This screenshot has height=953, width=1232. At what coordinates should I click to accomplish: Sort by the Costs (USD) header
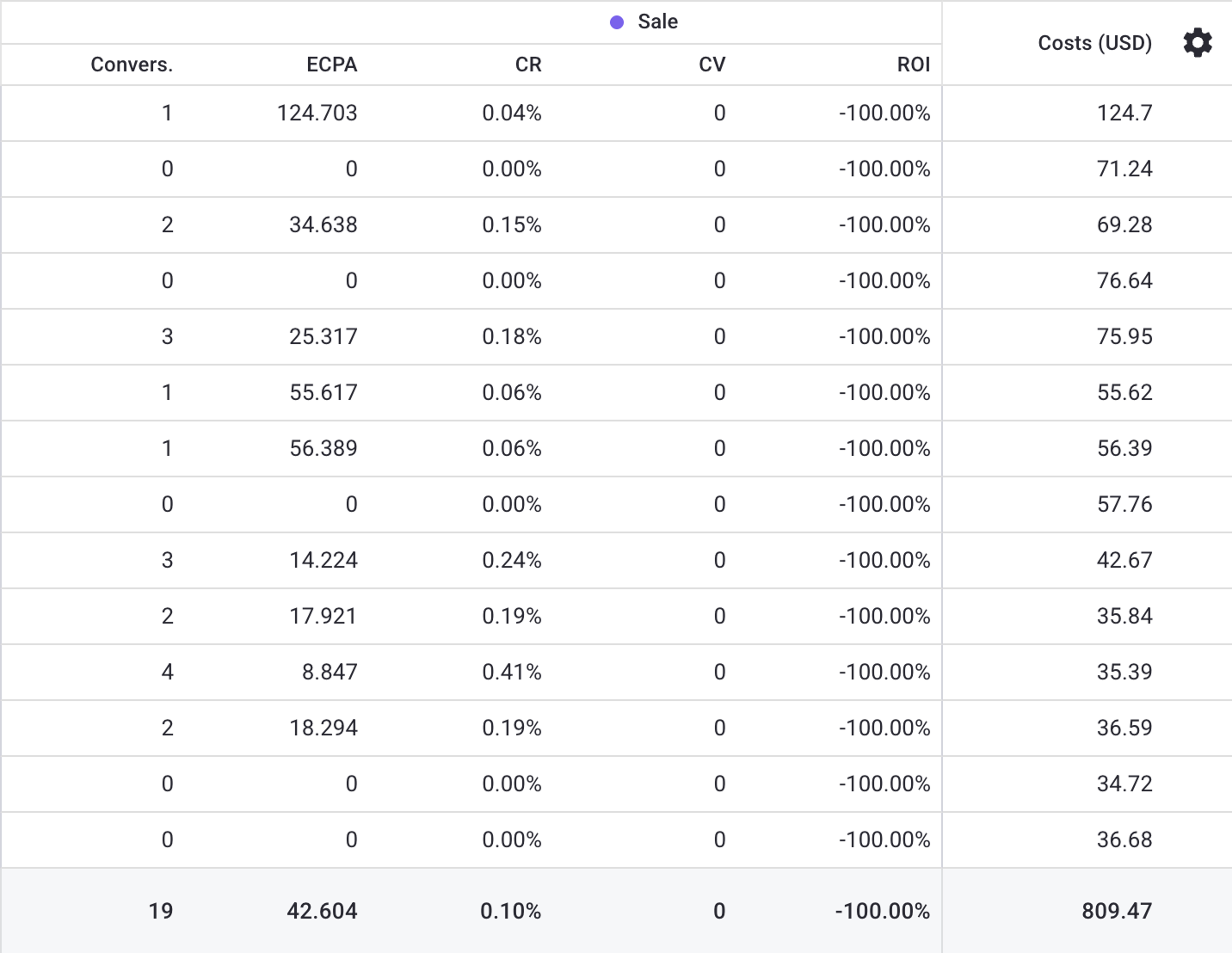[x=1094, y=43]
